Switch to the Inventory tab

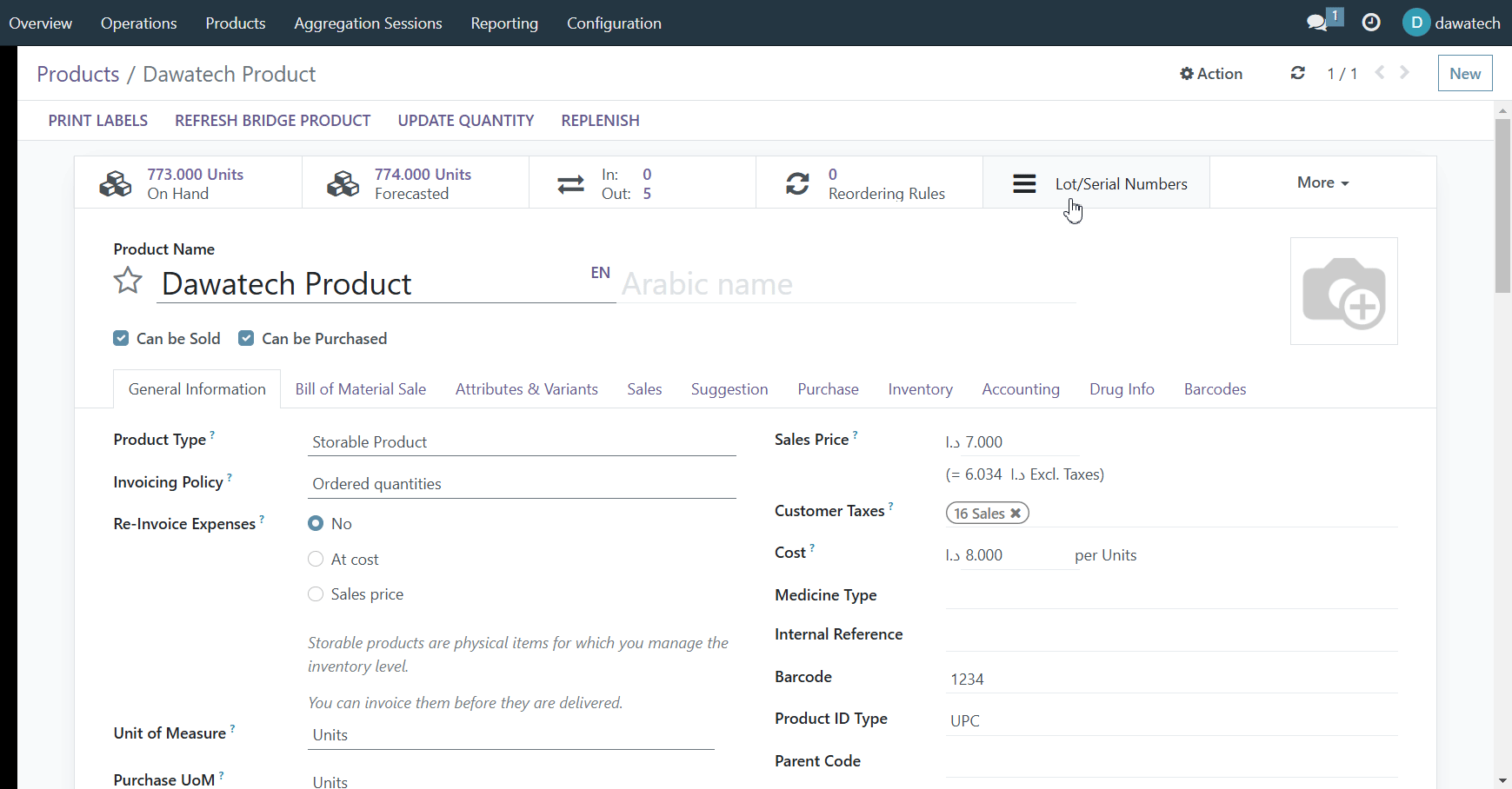coord(921,389)
